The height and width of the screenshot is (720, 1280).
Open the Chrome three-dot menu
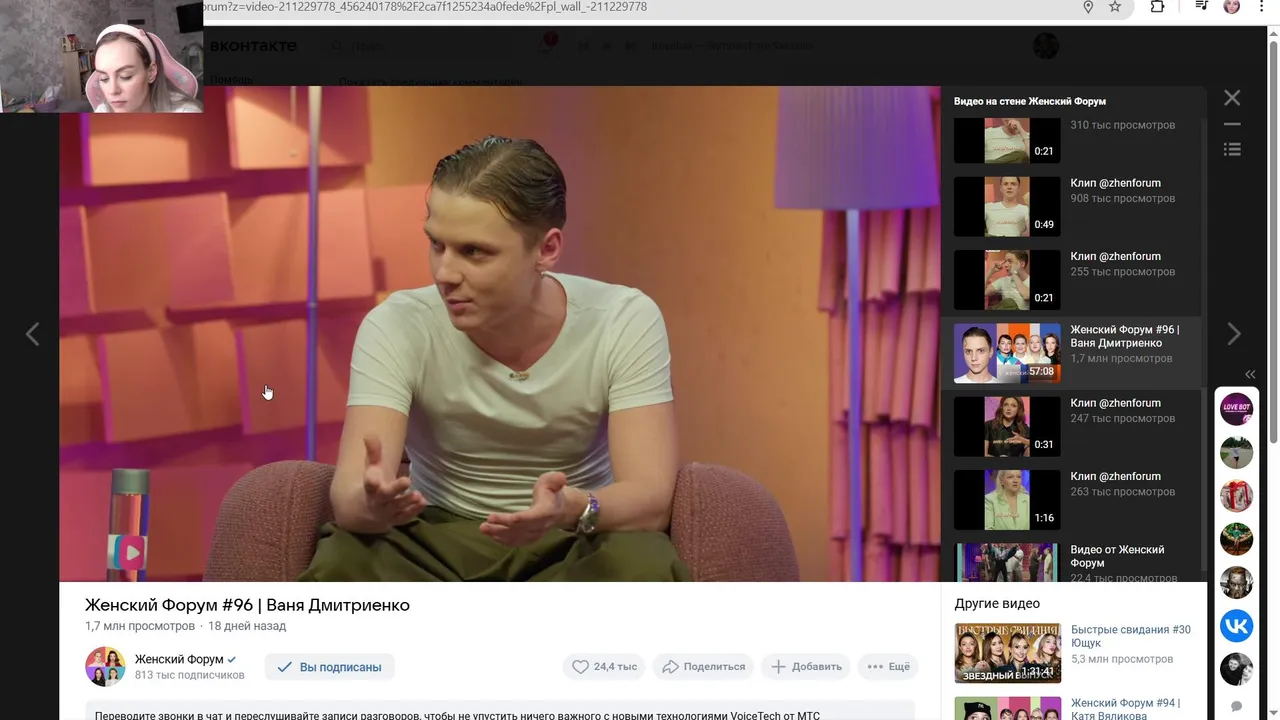[x=1261, y=7]
